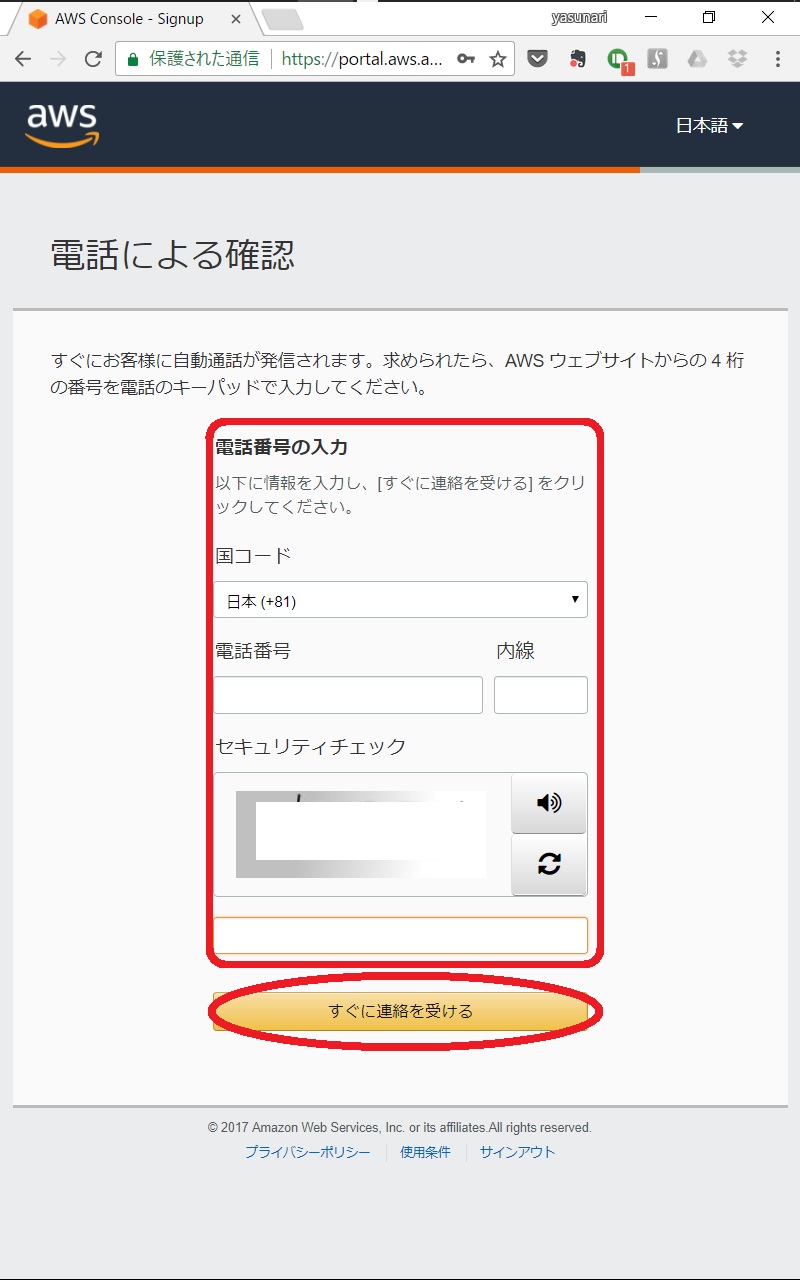Open the gray S extension icon
The height and width of the screenshot is (1280, 800).
click(657, 59)
